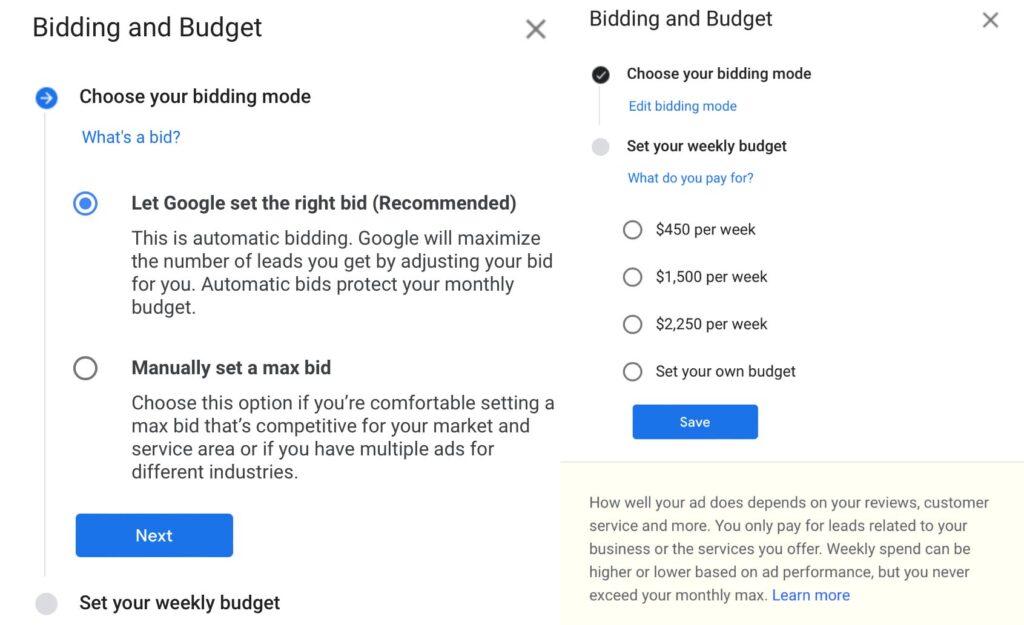Expand Choose your bidding mode step on right
Image resolution: width=1024 pixels, height=625 pixels.
coord(718,74)
